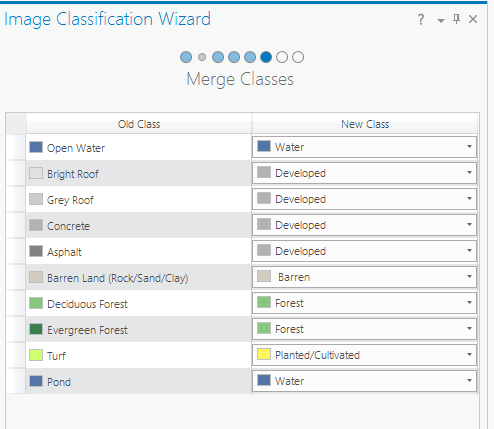Go to the seventh wizard step dot
494x429 pixels.
282,57
